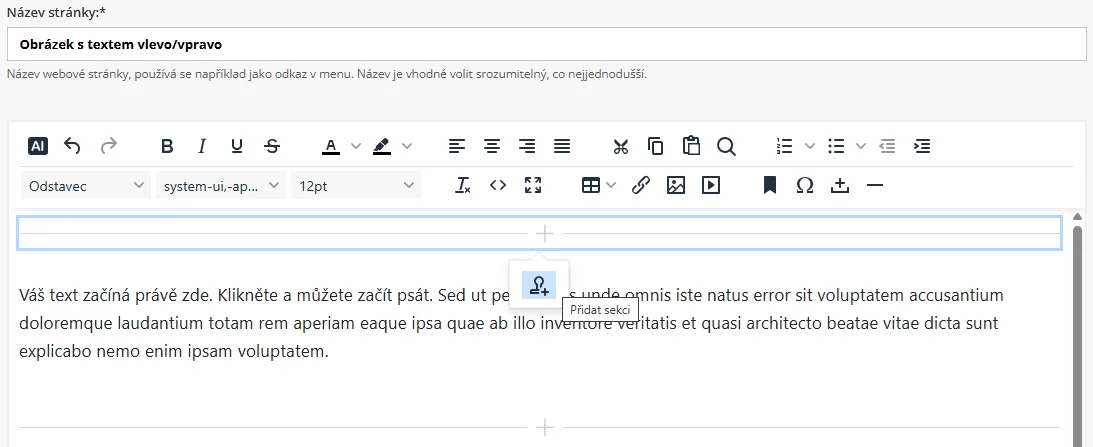Image resolution: width=1093 pixels, height=447 pixels.
Task: Insert a media video element
Action: [x=711, y=185]
